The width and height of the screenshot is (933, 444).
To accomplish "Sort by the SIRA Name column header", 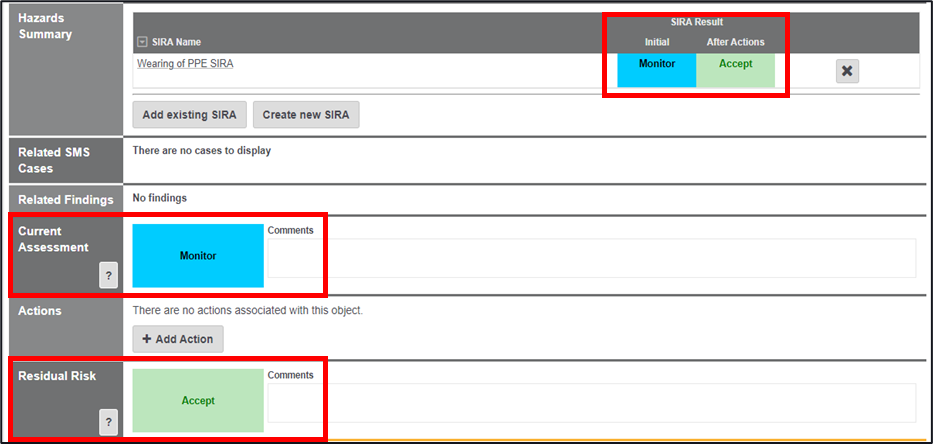I will coord(177,42).
